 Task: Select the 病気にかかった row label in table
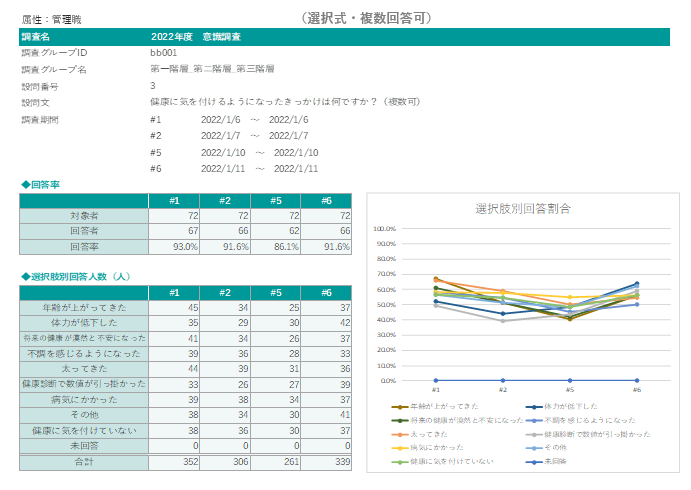[84, 400]
